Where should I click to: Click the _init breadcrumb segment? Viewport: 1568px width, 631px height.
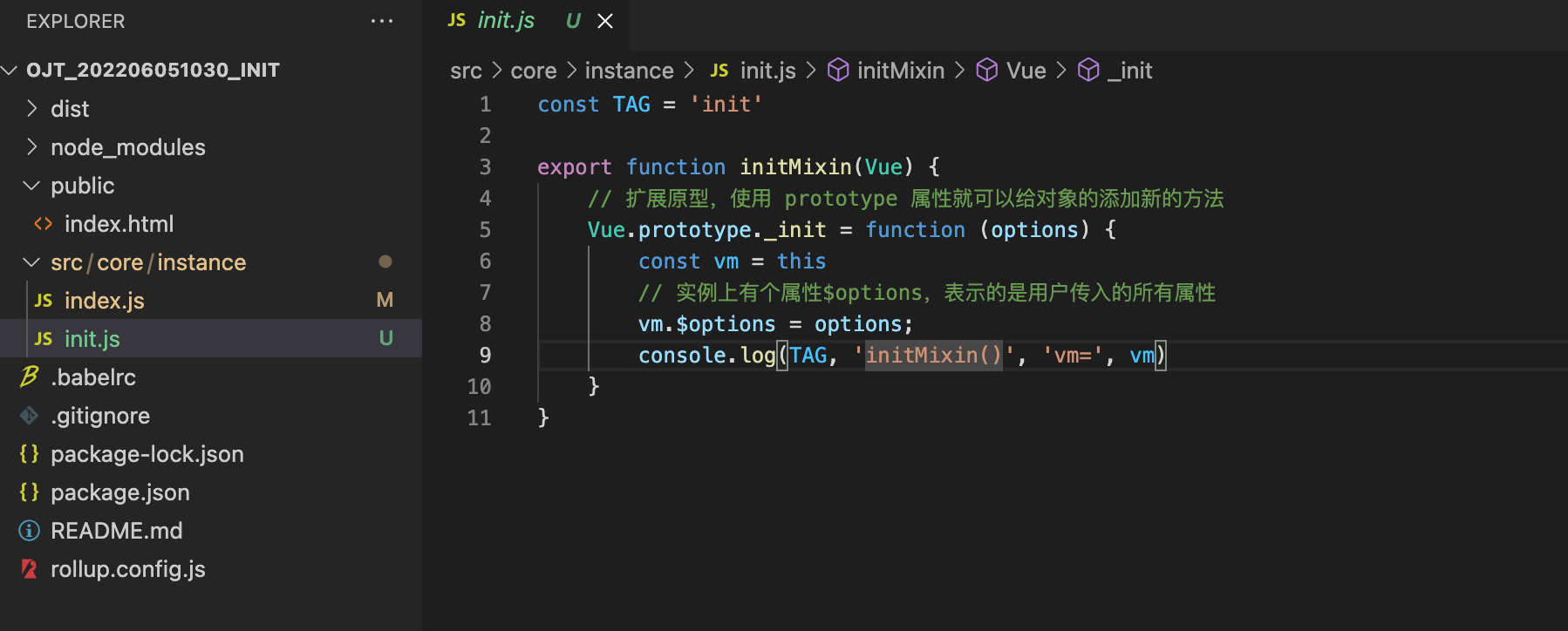pos(1130,71)
